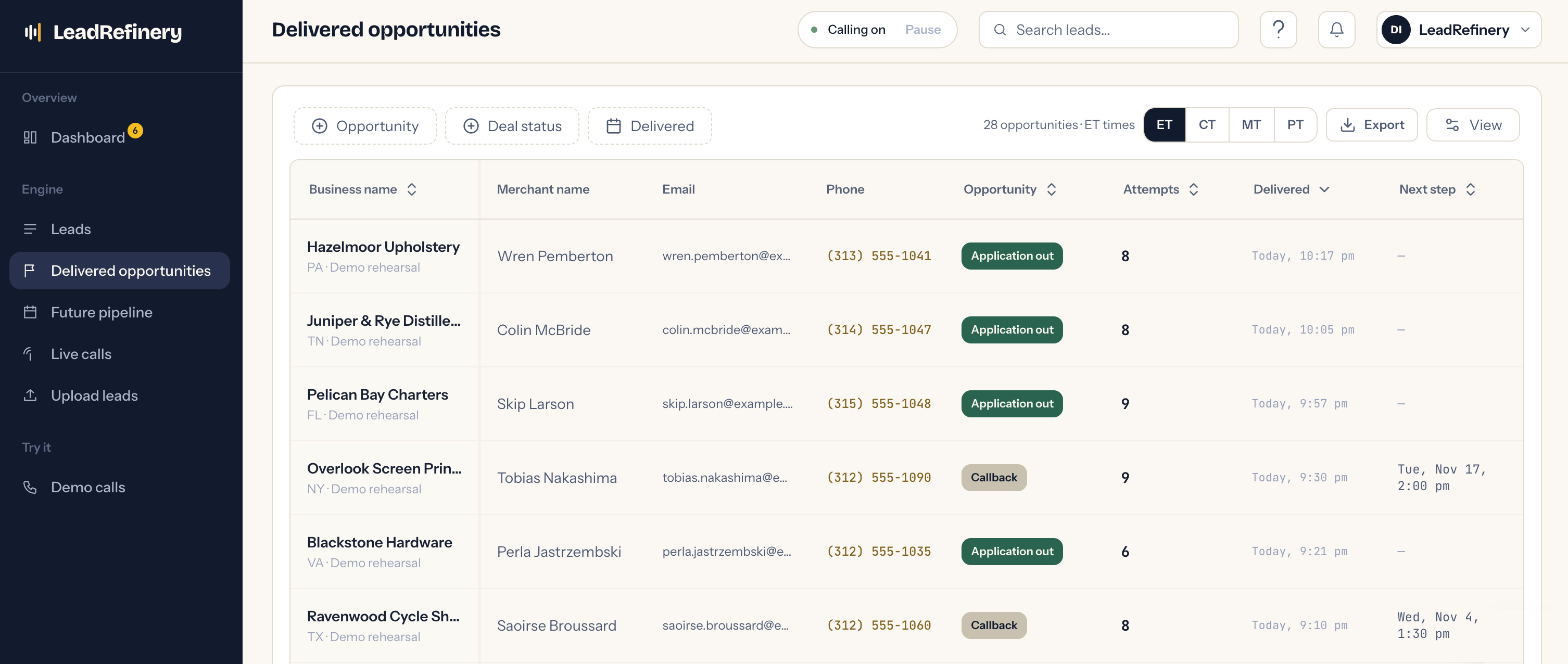
Task: Click phone number (314) 555-1047
Action: (878, 330)
